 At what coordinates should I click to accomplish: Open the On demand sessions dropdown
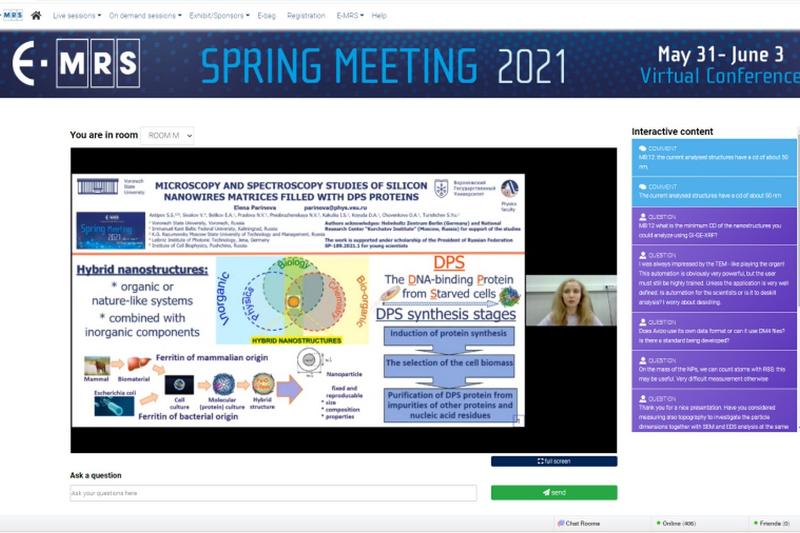click(145, 16)
